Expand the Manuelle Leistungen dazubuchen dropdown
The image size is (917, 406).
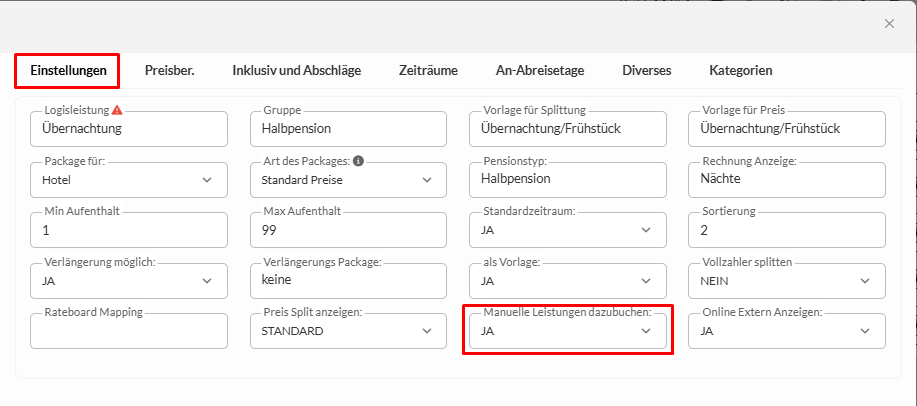pyautogui.click(x=567, y=331)
